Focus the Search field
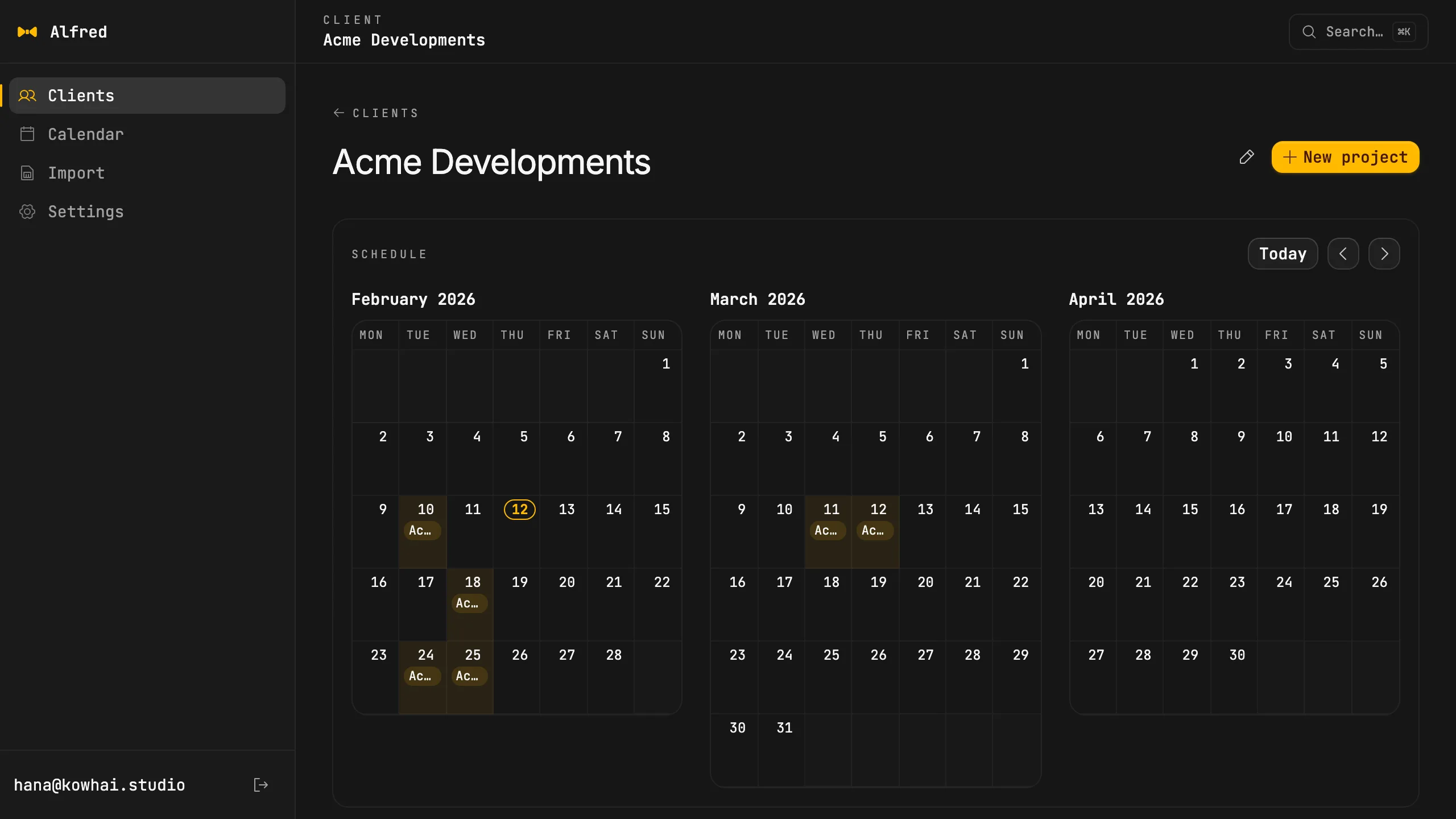 click(x=1358, y=32)
